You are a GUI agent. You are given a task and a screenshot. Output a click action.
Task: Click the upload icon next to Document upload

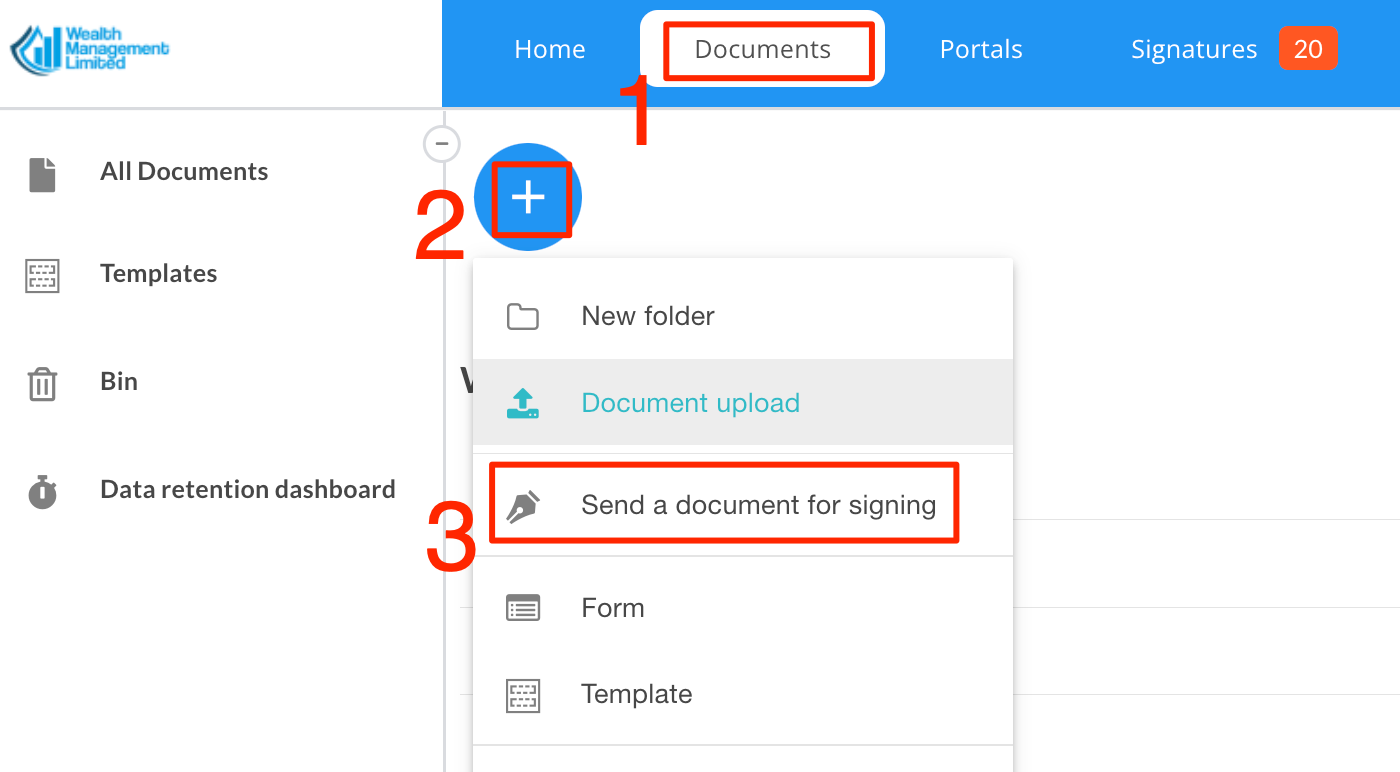pos(524,402)
